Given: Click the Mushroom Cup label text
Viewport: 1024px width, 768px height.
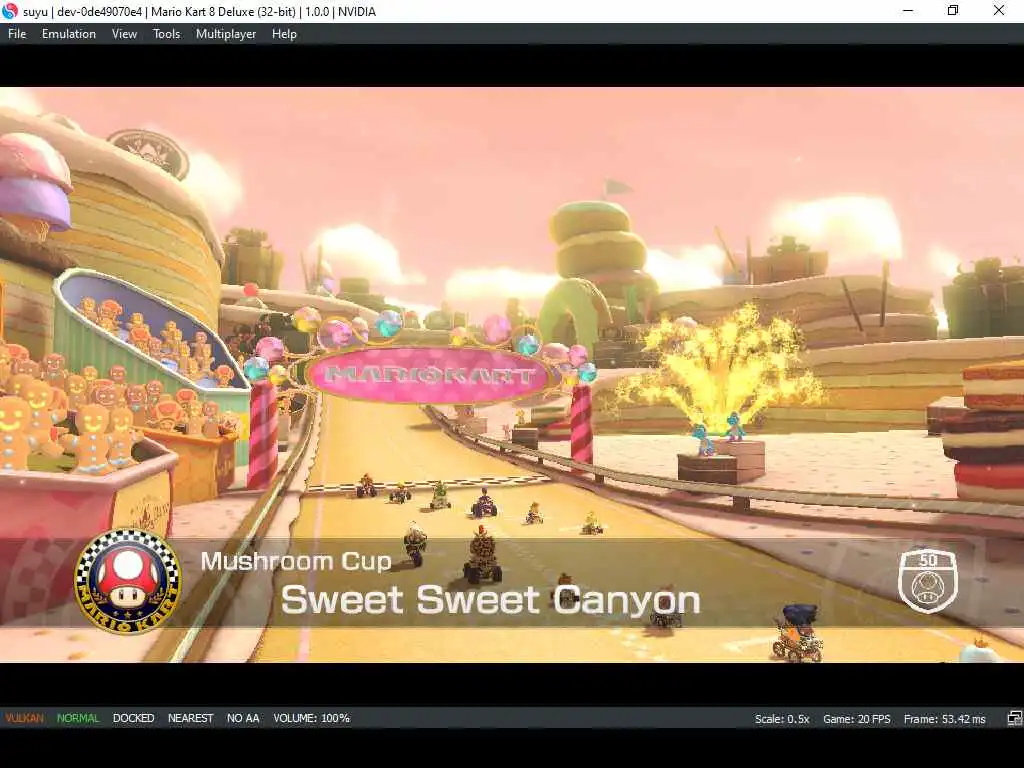Looking at the screenshot, I should (x=296, y=561).
